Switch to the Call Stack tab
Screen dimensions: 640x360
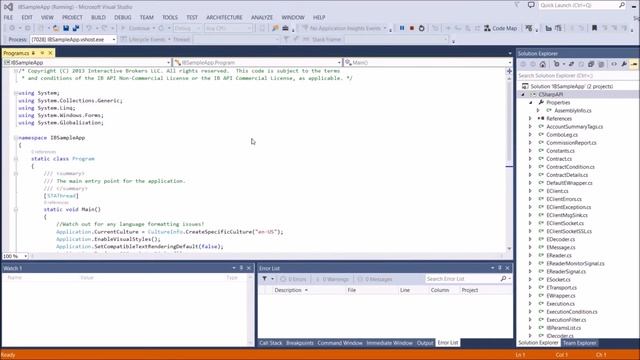(x=271, y=343)
